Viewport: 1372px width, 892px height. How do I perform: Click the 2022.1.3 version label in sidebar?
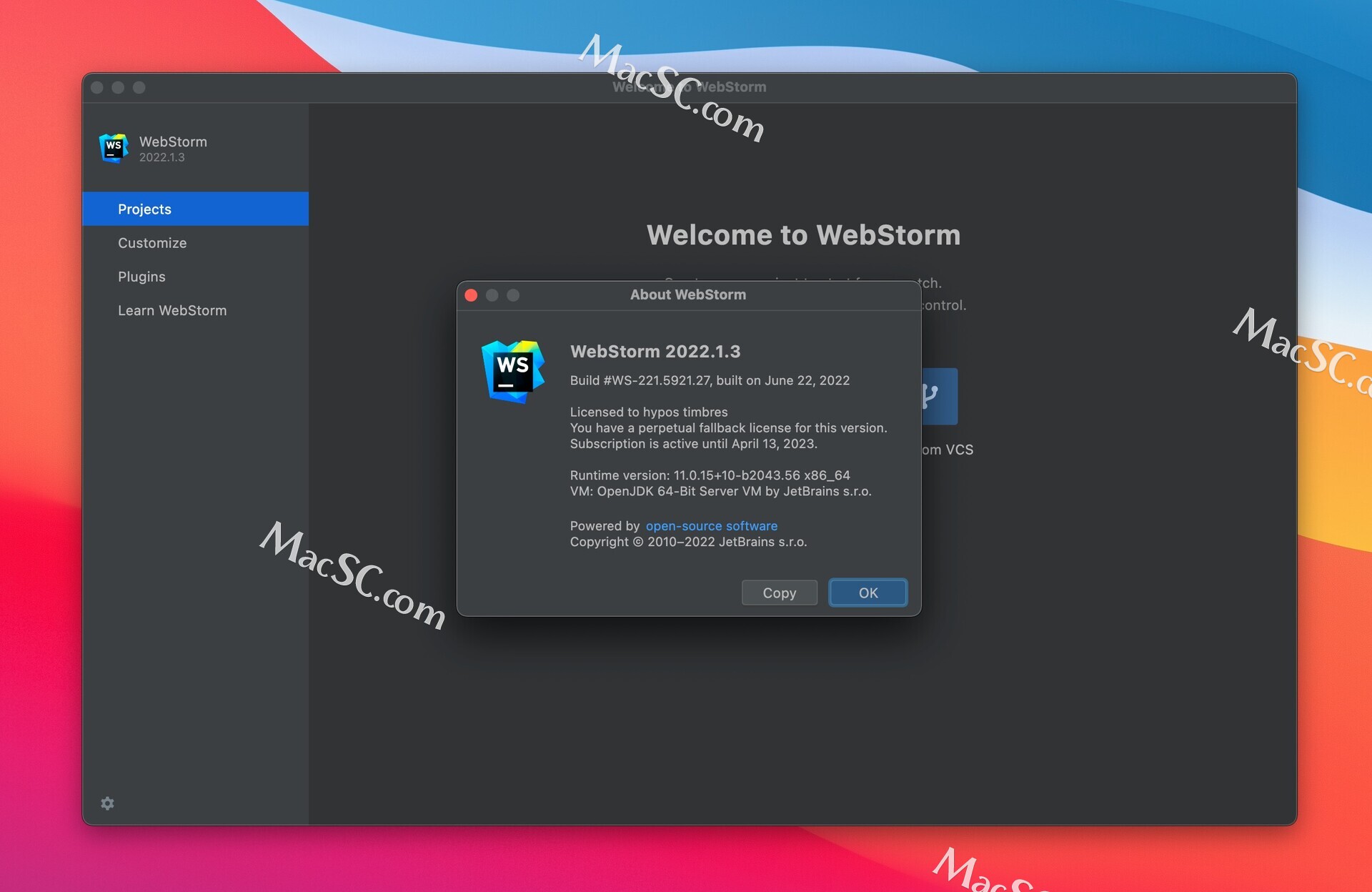coord(161,157)
